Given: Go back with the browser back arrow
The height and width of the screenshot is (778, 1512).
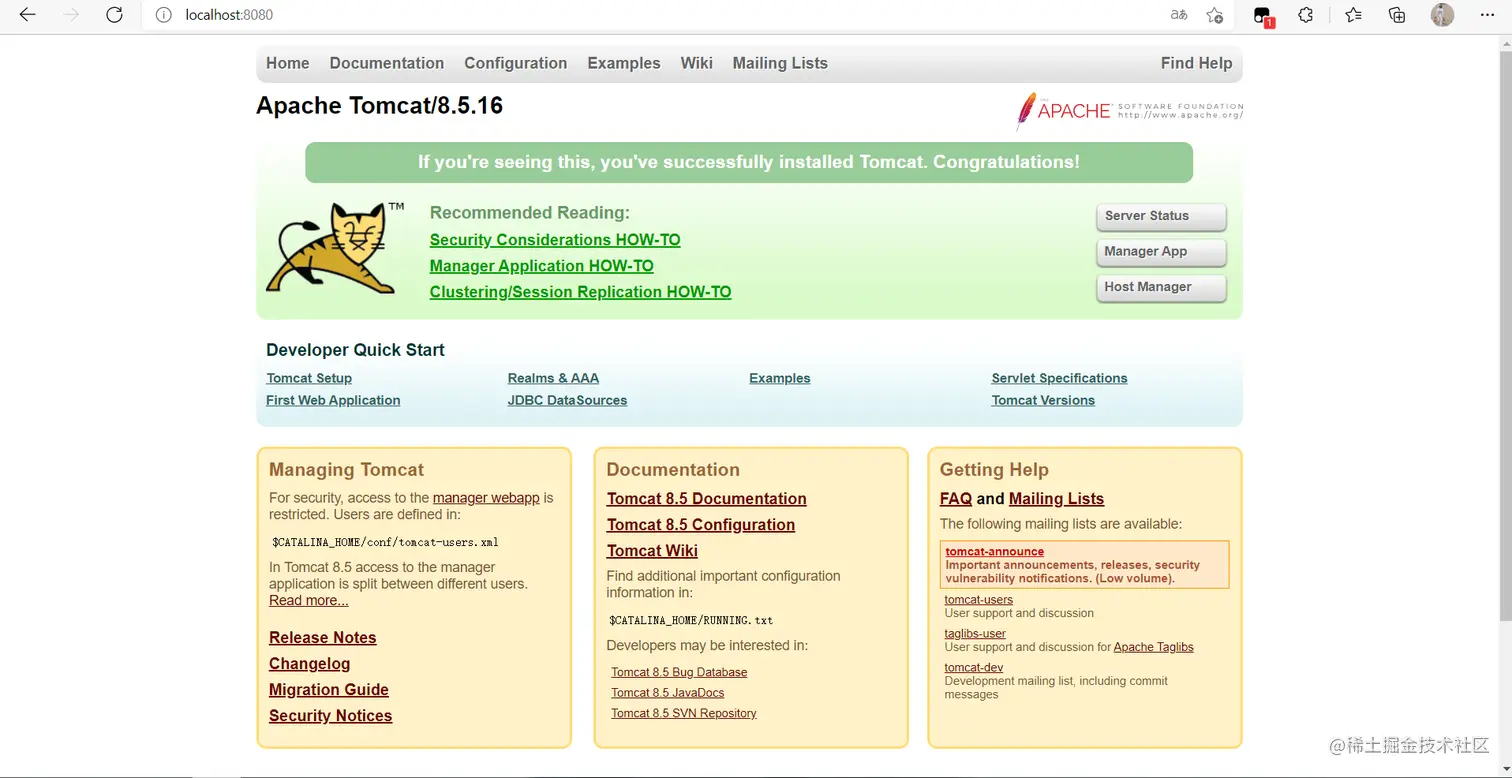Looking at the screenshot, I should point(28,15).
